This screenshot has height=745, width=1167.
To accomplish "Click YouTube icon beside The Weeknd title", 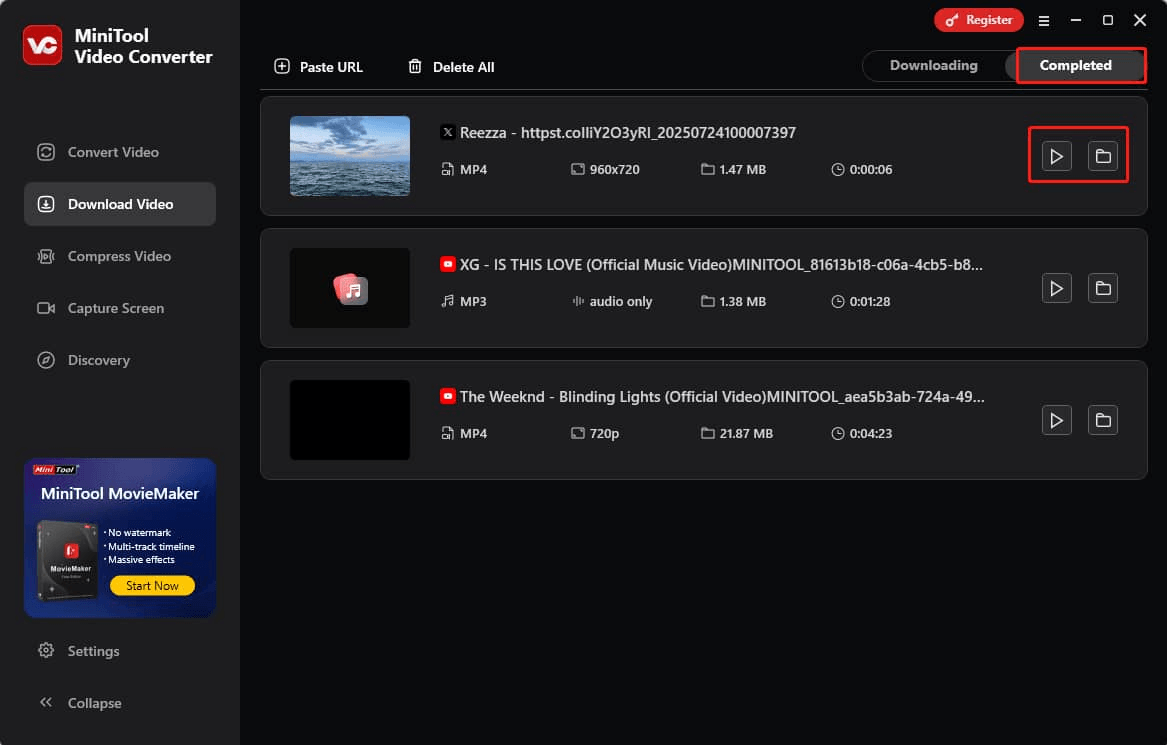I will (x=447, y=396).
